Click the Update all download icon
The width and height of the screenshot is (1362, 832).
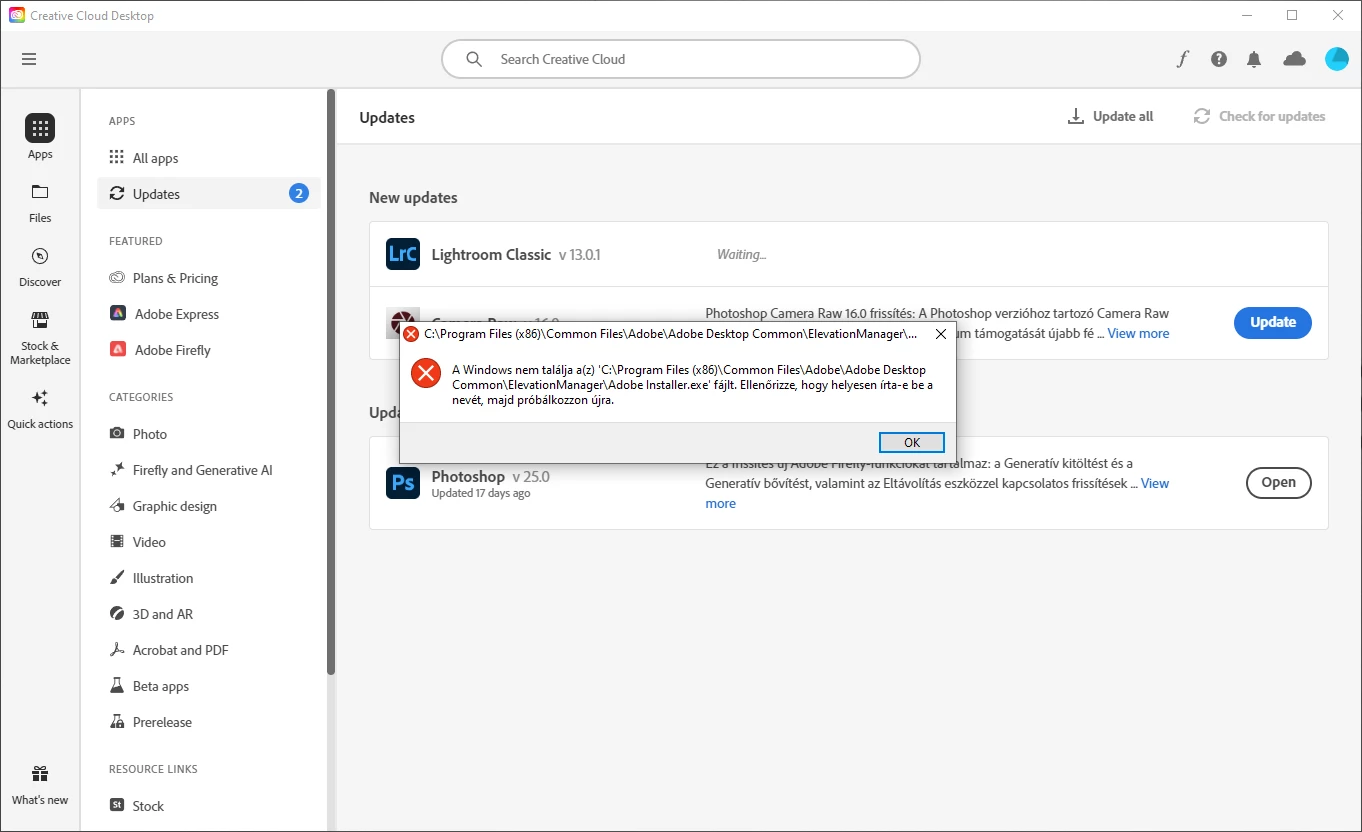[x=1076, y=116]
